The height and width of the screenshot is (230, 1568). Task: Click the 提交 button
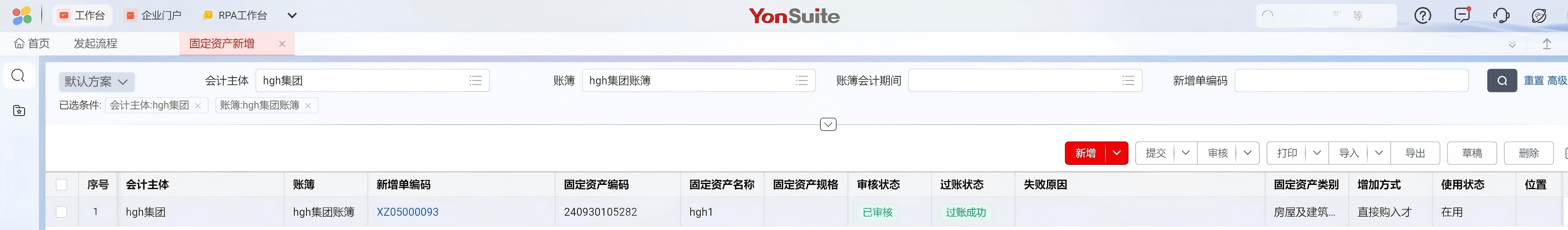1155,153
